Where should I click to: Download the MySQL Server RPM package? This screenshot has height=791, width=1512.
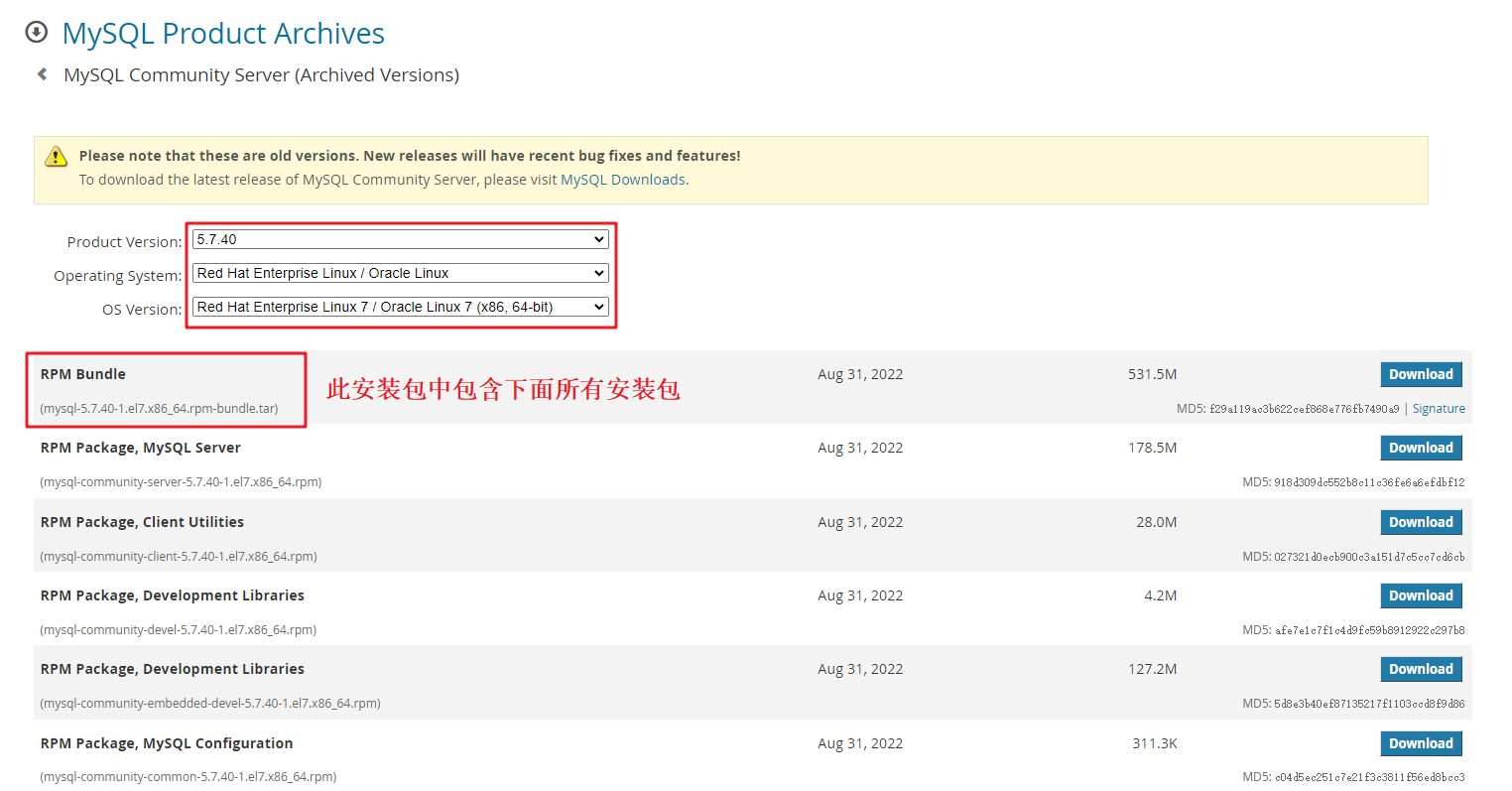coord(1421,448)
